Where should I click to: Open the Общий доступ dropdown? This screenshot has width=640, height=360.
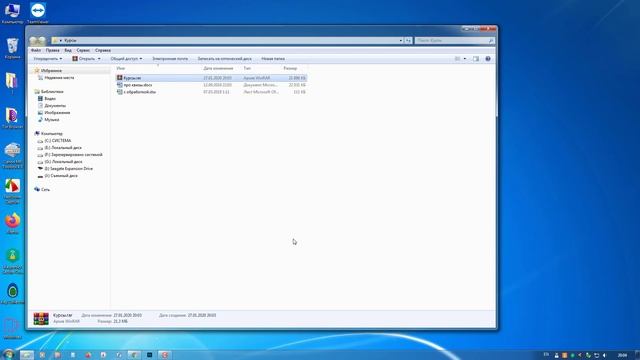[x=126, y=59]
